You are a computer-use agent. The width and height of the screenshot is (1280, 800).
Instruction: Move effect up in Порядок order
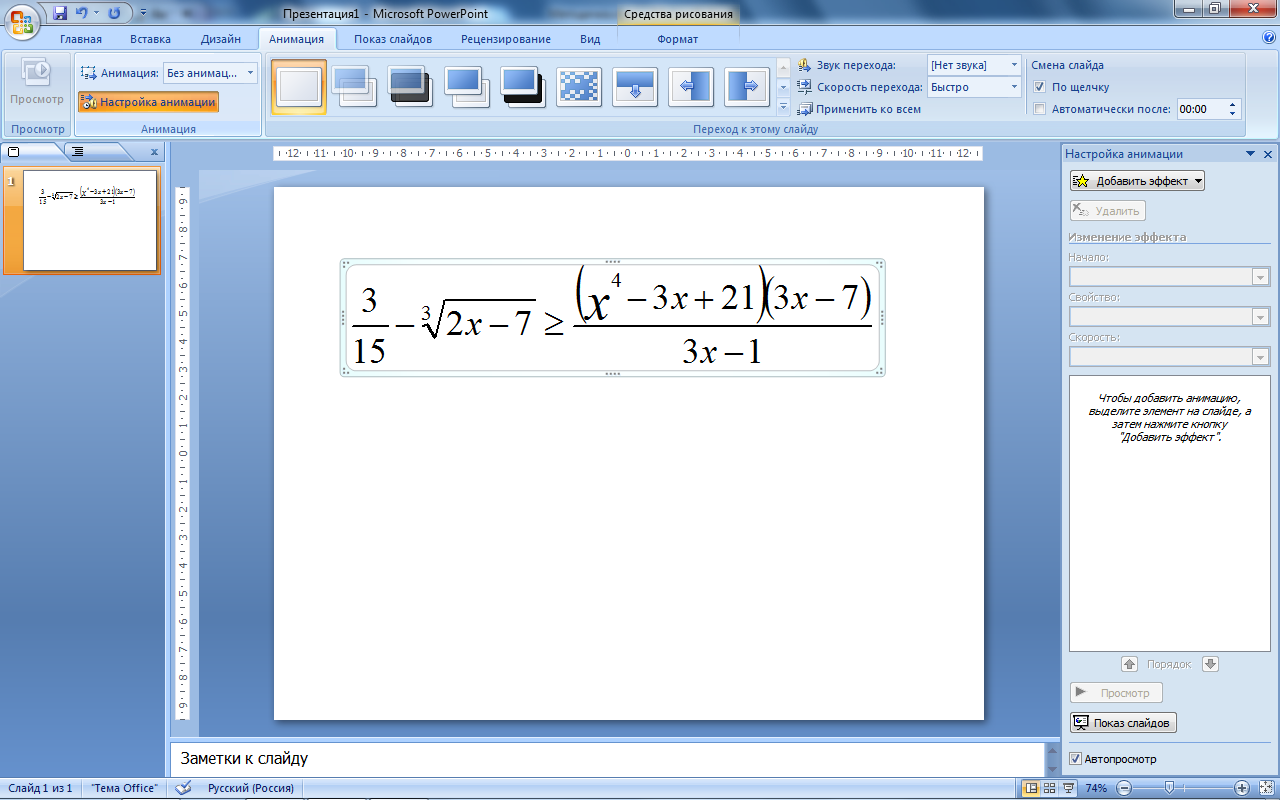1130,664
